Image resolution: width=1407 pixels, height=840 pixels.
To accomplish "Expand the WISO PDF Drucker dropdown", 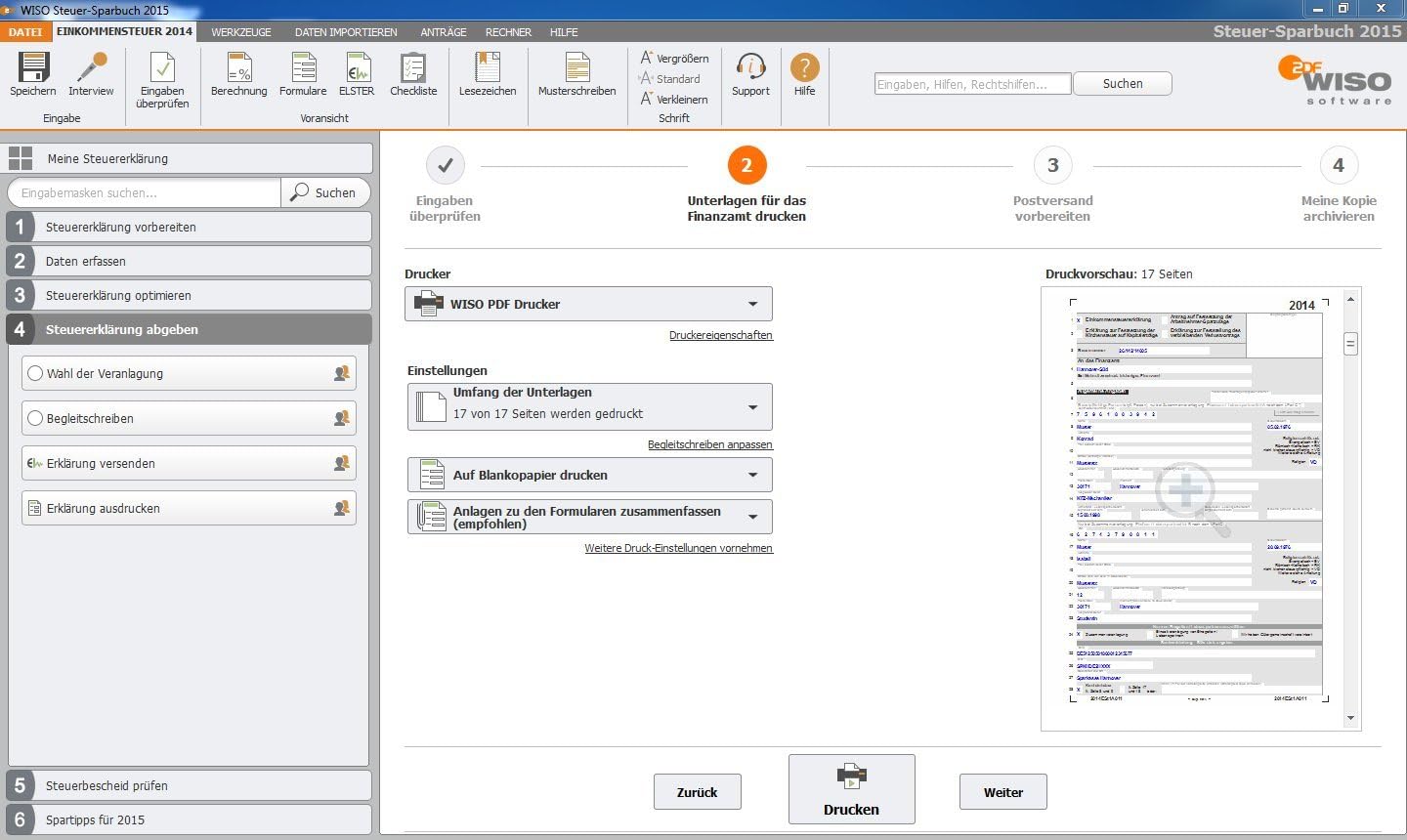I will pos(752,304).
